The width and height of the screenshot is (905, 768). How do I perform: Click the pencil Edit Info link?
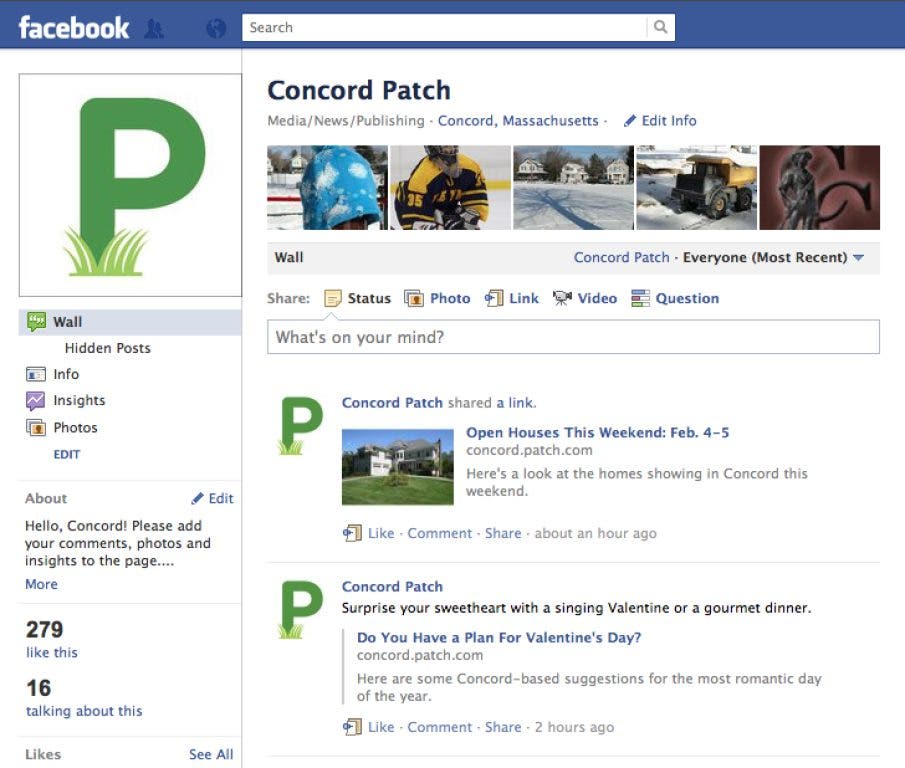click(660, 121)
